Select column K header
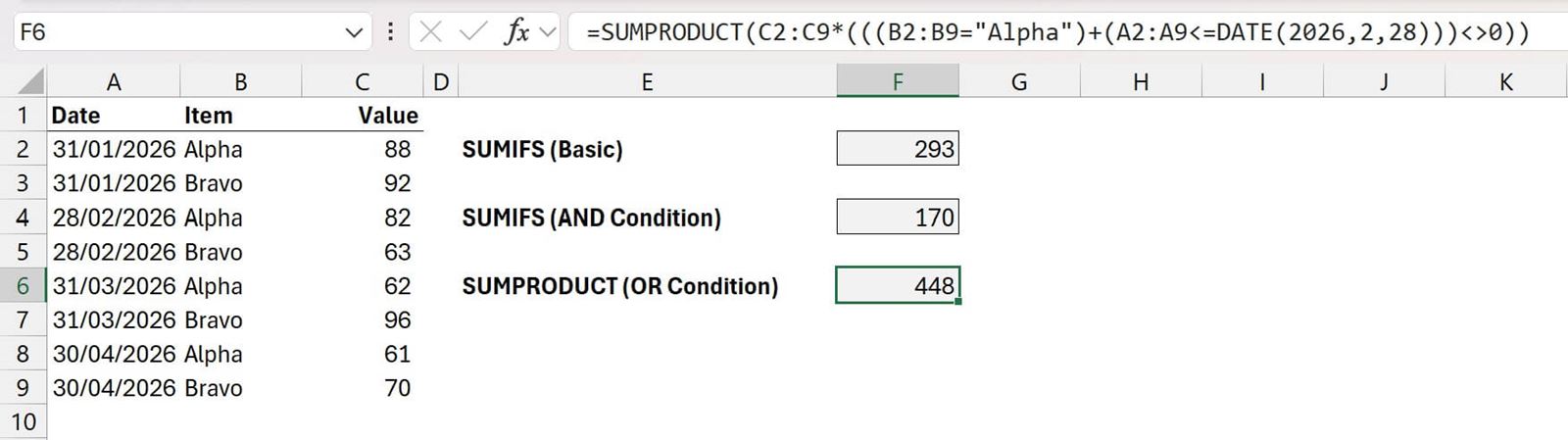The height and width of the screenshot is (440, 1568). pos(1506,82)
